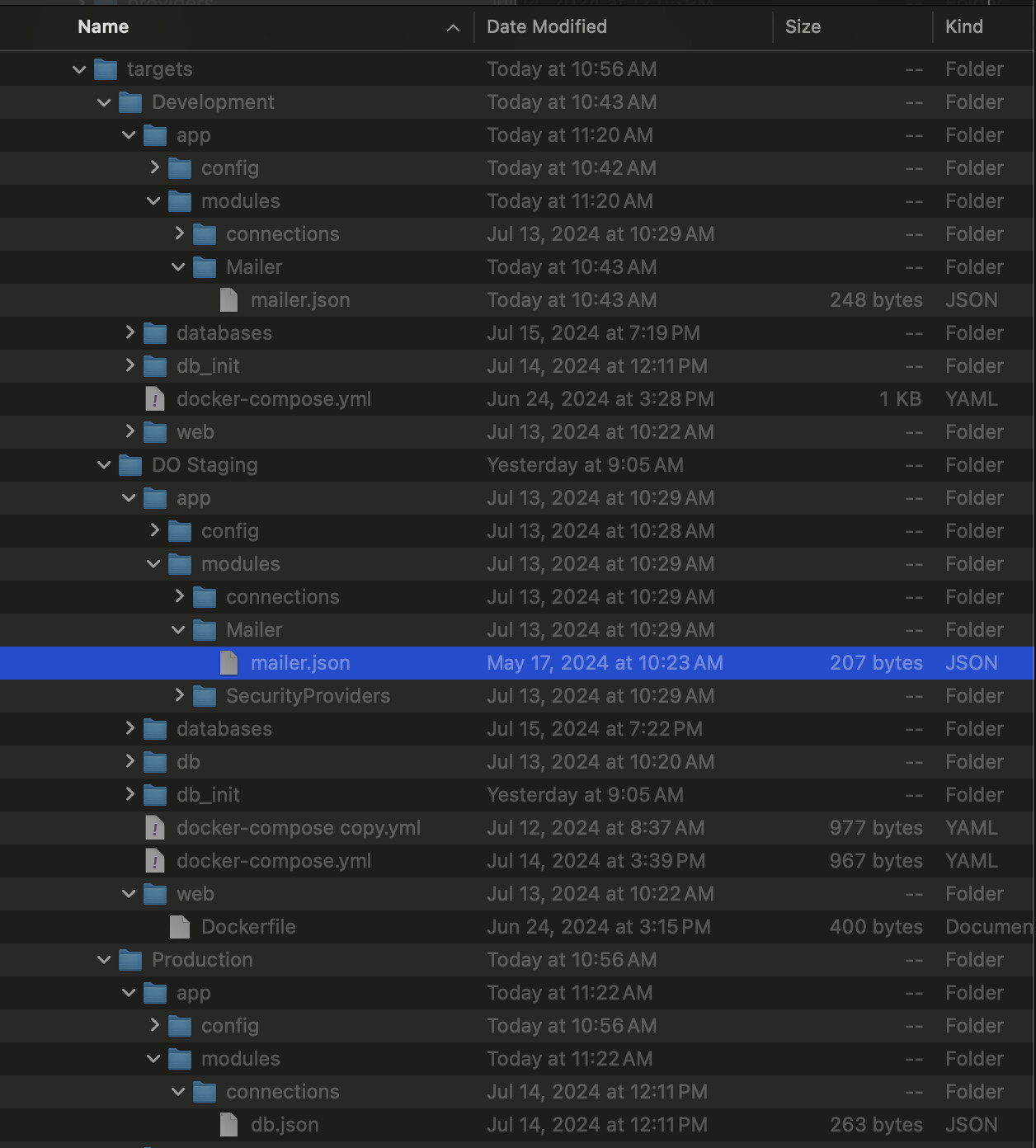Click the Dockerfile document icon

[x=180, y=927]
